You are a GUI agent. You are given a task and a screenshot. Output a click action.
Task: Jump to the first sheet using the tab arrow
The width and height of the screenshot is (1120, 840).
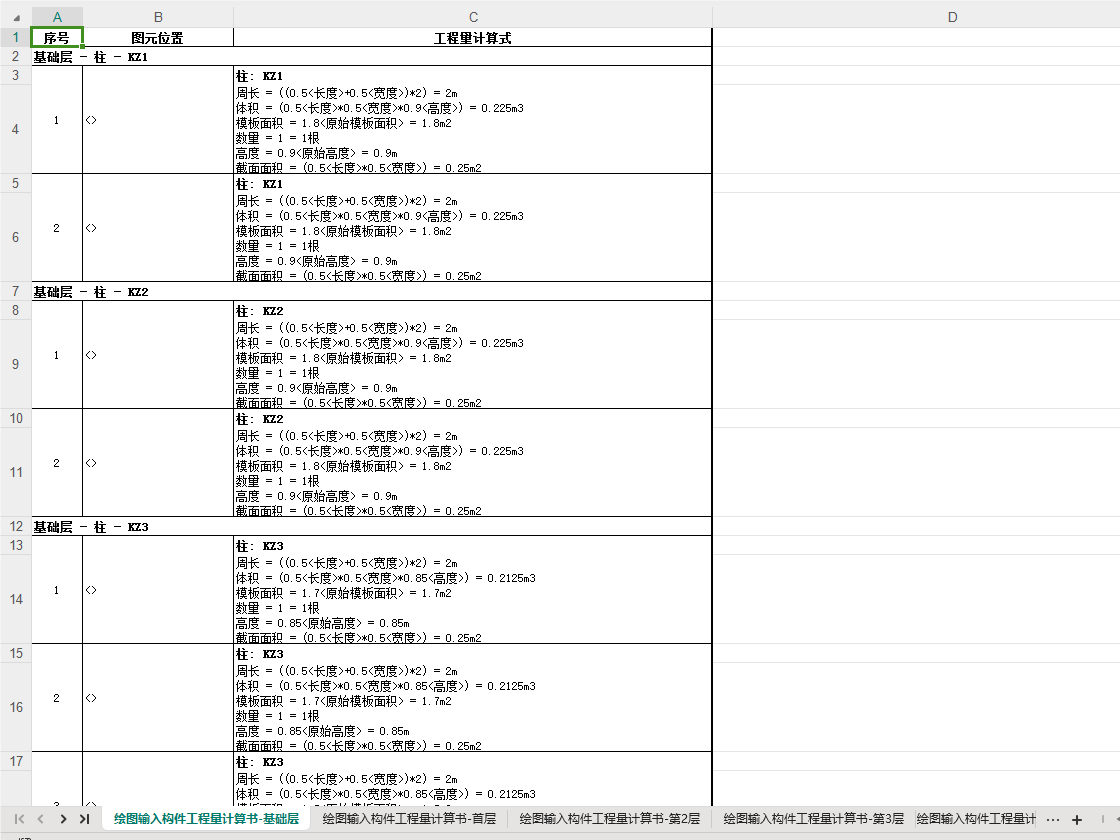click(19, 819)
